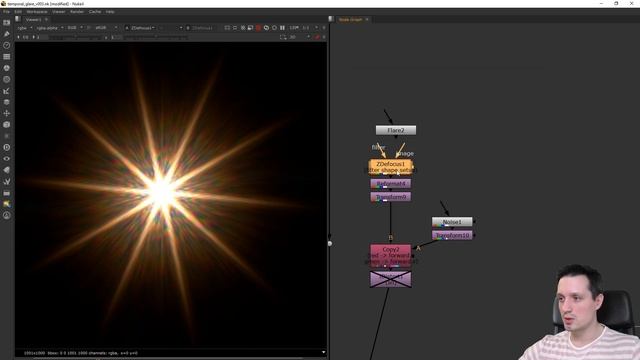640x360 pixels.
Task: Open the 3D nodes cube icon
Action: click(7, 124)
